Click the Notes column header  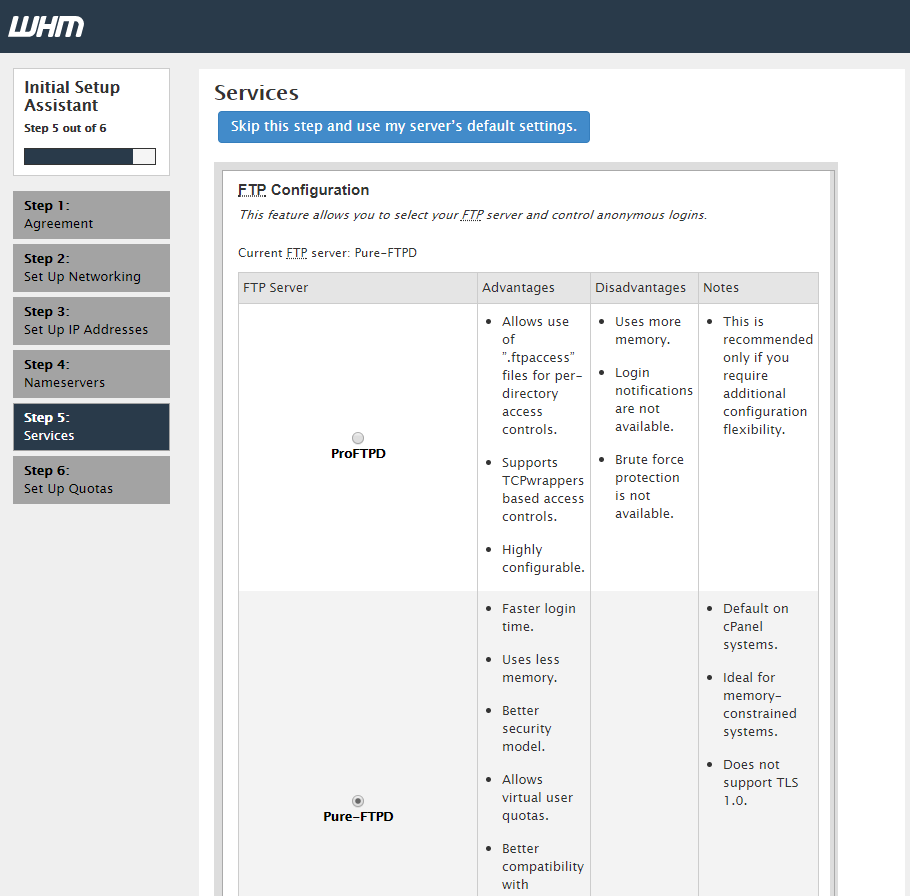click(x=759, y=288)
